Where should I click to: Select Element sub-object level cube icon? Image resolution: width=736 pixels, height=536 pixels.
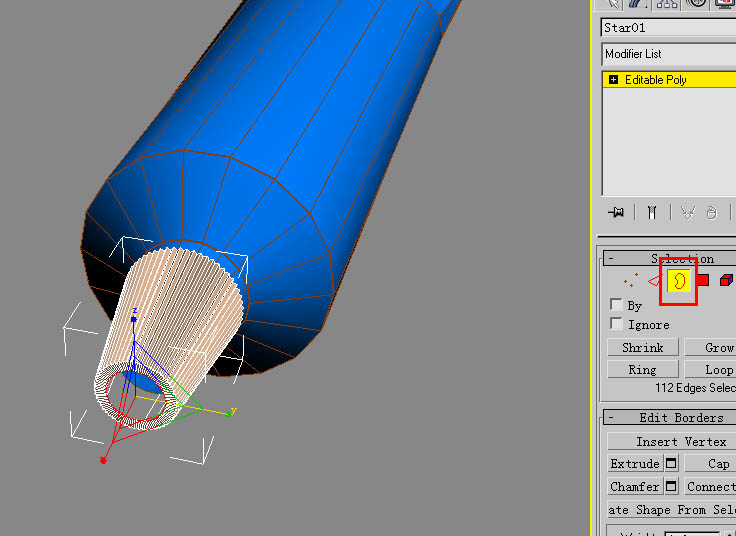[x=726, y=280]
